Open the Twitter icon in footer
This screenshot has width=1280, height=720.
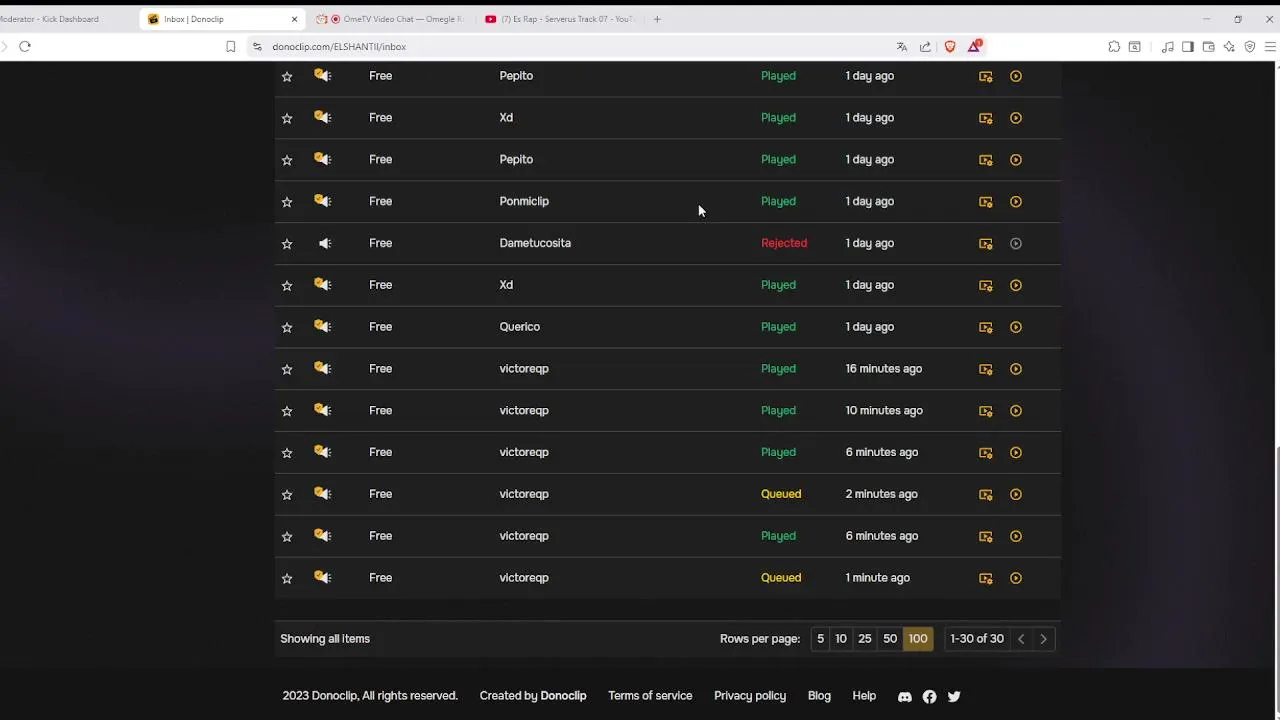(954, 697)
